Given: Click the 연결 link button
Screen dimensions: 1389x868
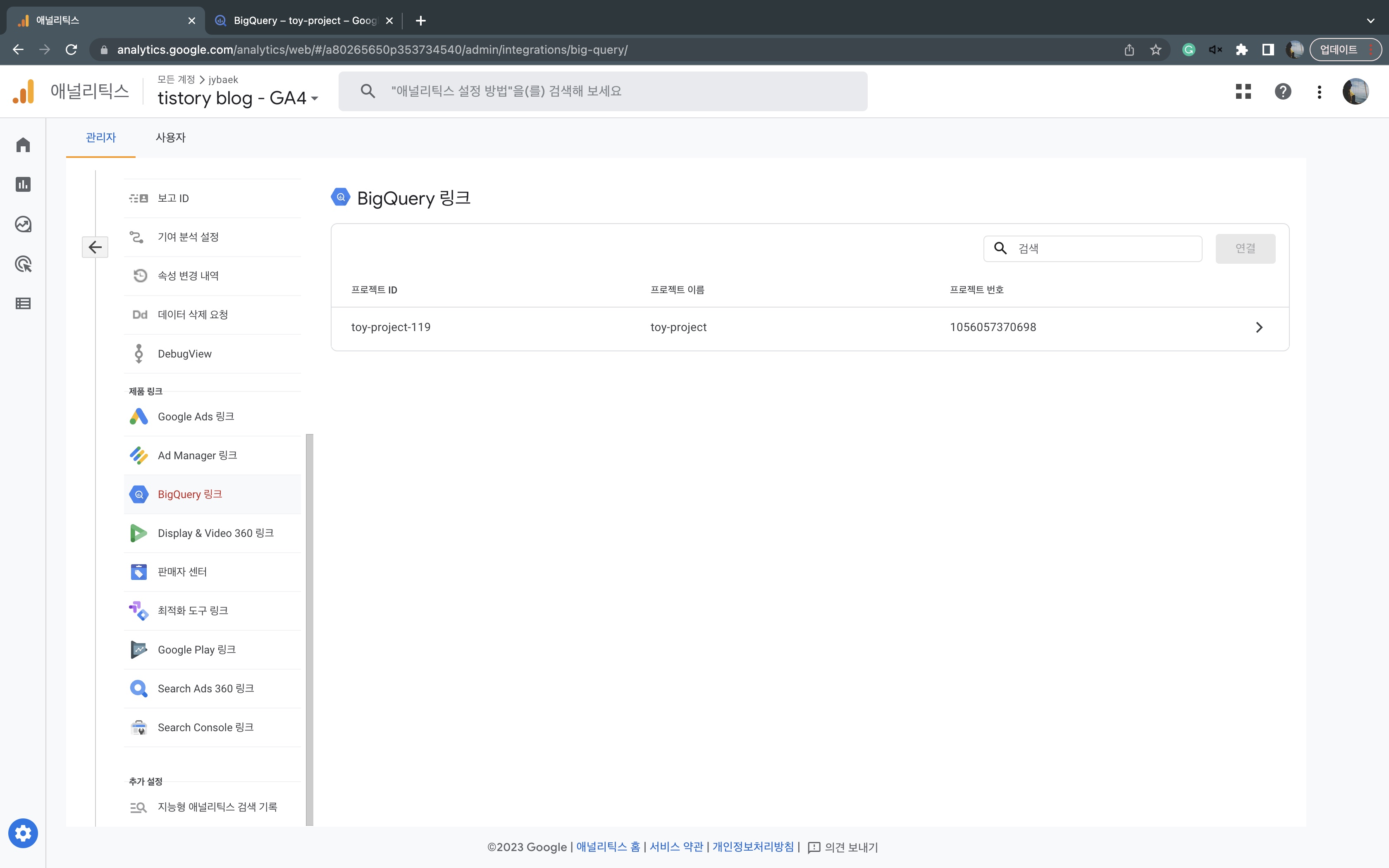Looking at the screenshot, I should 1245,248.
